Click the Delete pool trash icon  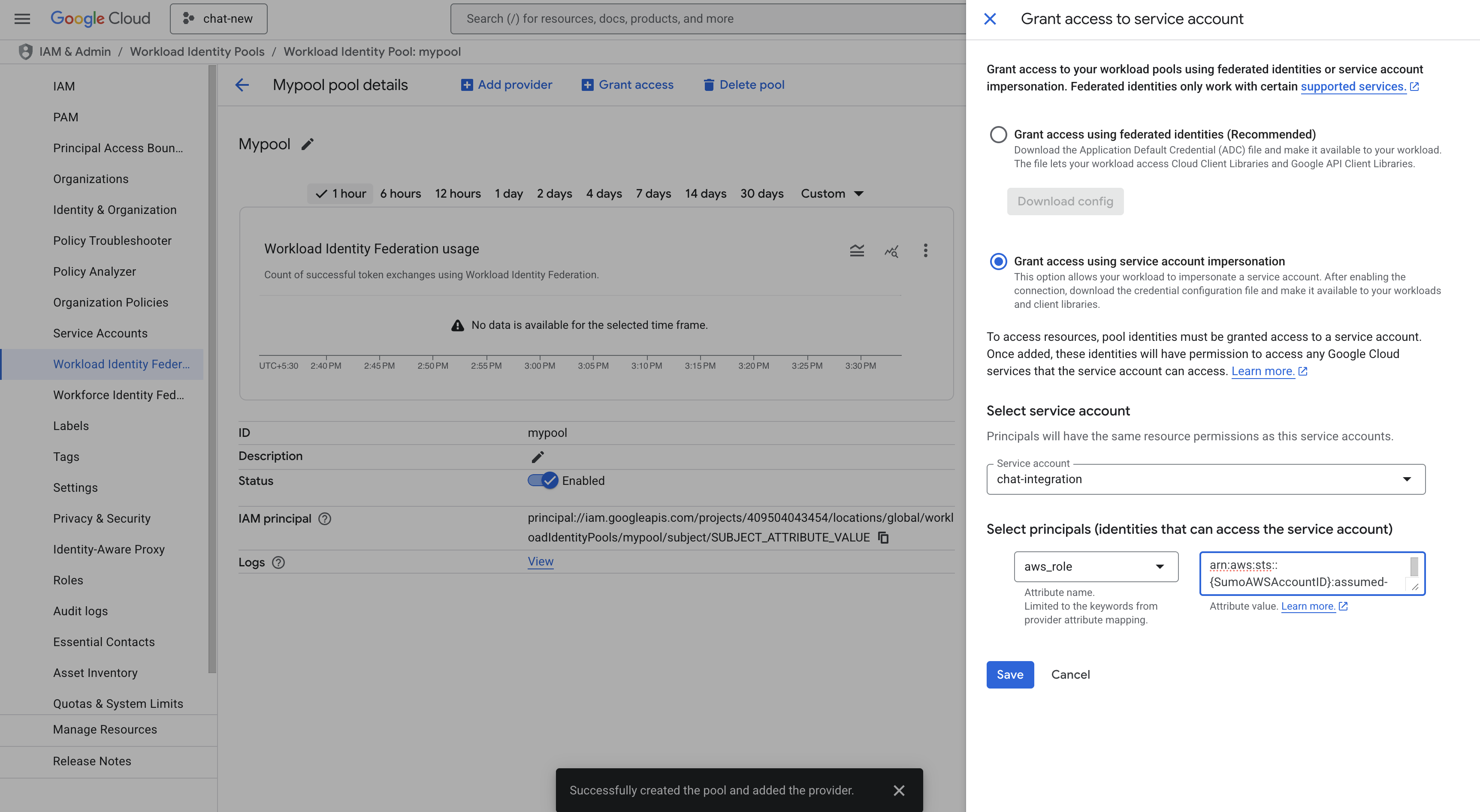coord(709,84)
